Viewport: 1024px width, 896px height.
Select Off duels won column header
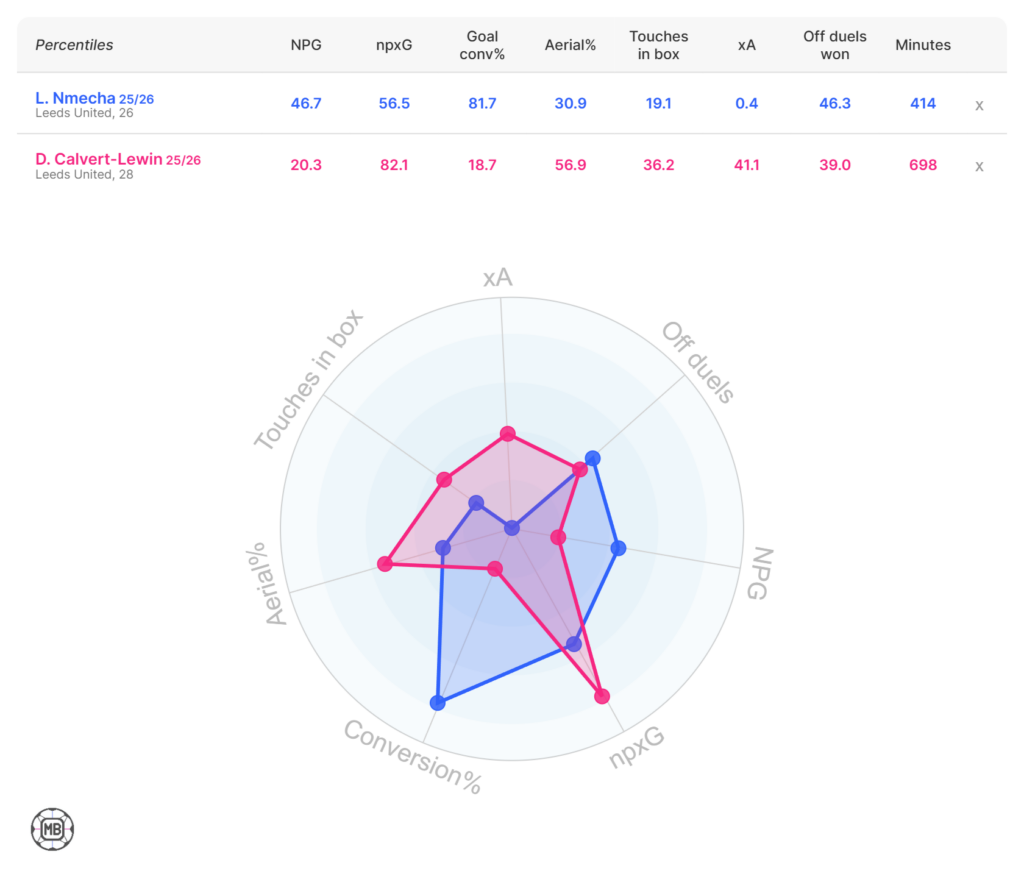pos(834,45)
